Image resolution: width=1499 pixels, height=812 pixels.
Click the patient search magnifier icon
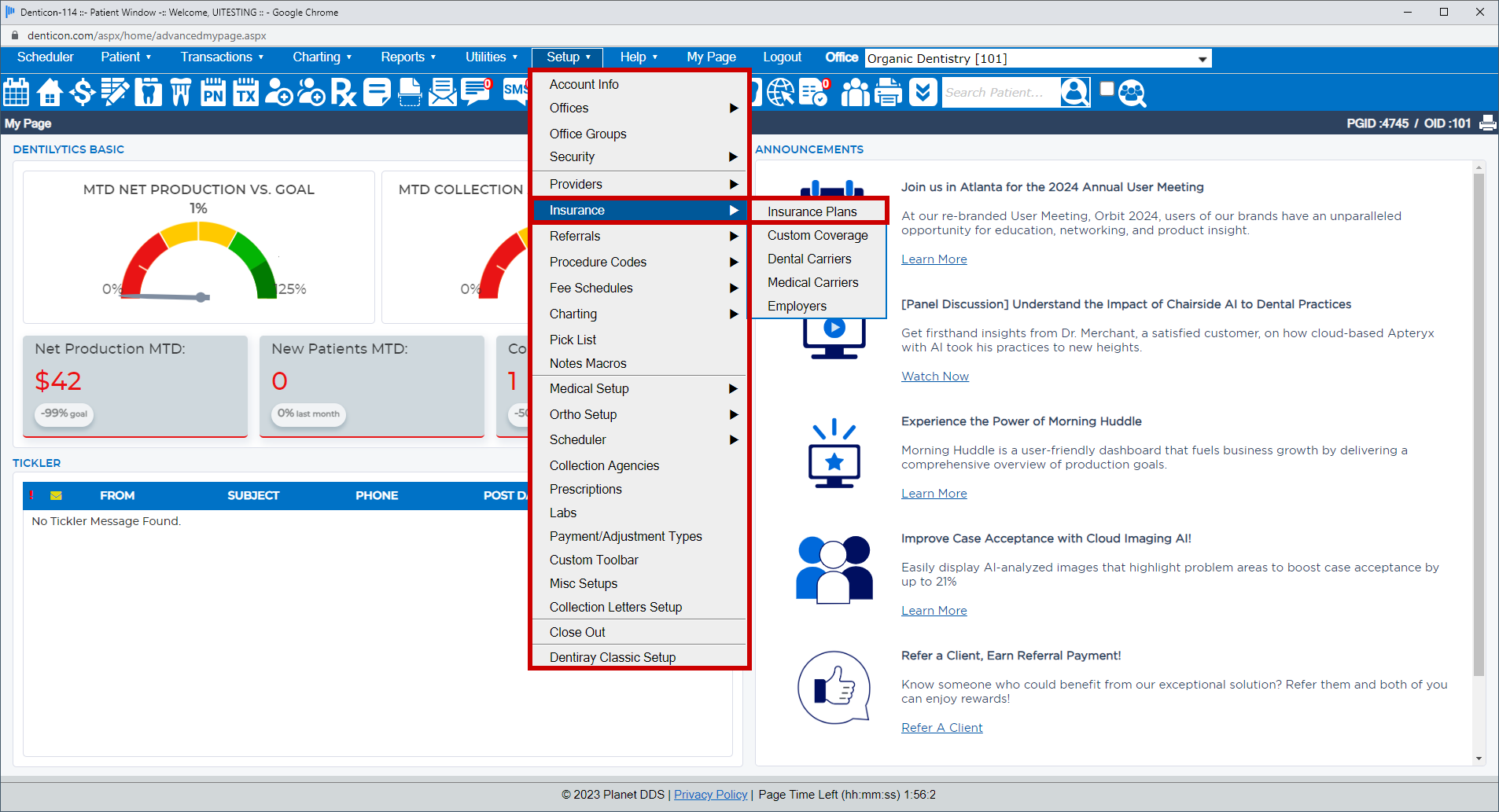tap(1075, 92)
